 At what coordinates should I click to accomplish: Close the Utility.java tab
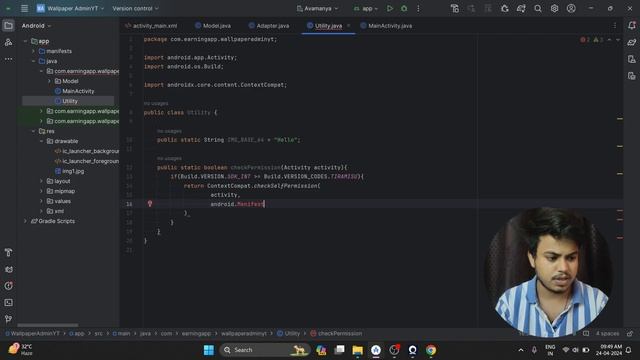point(349,26)
